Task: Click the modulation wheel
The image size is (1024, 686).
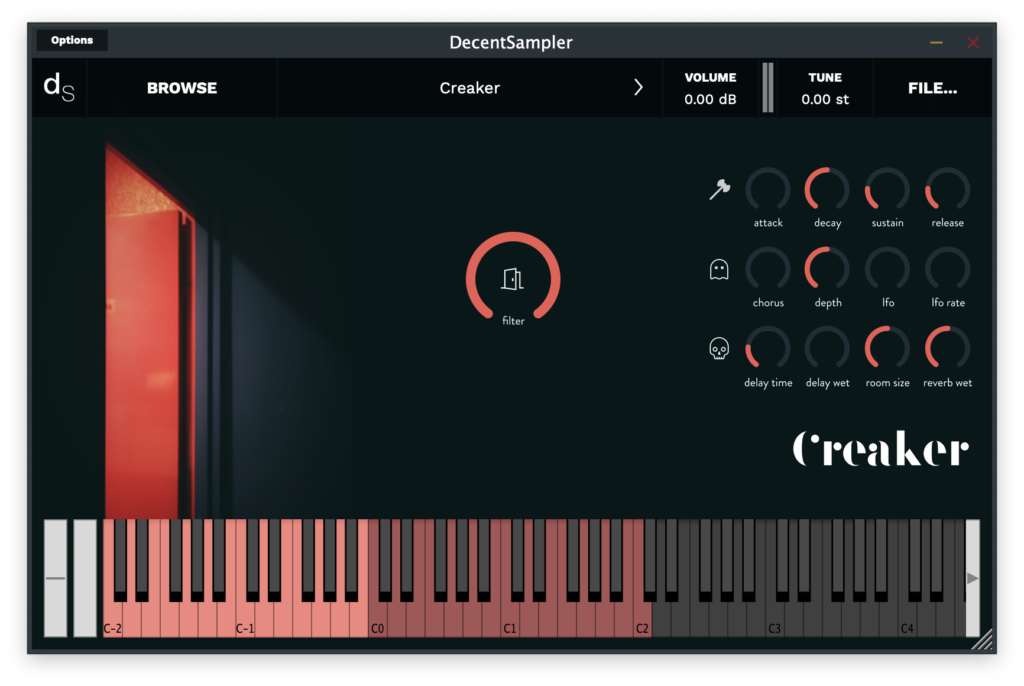Action: pos(85,578)
